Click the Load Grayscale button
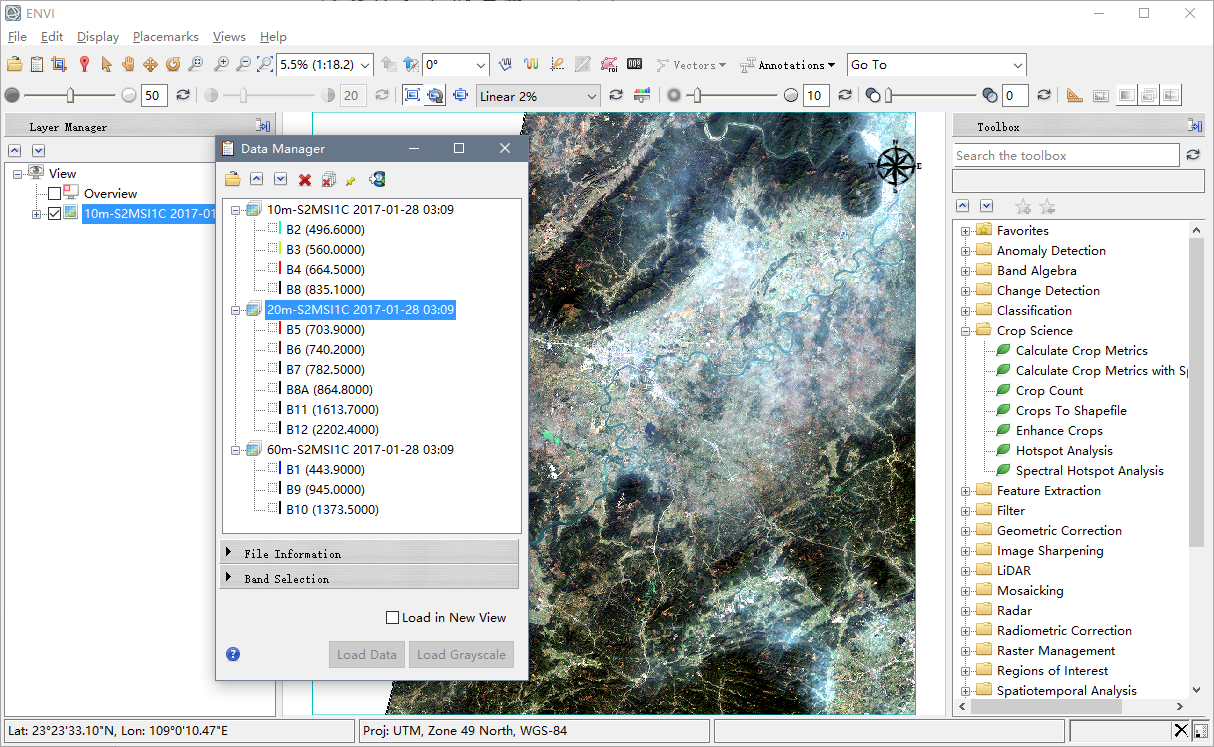Screen dimensions: 1214x747 point(461,655)
